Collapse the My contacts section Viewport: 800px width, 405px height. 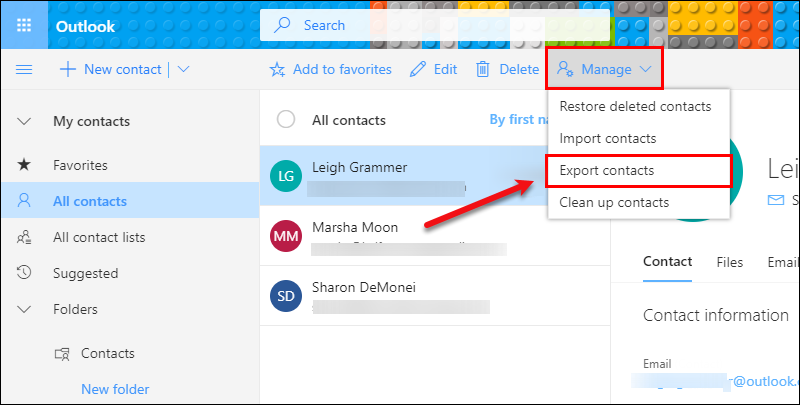(25, 121)
